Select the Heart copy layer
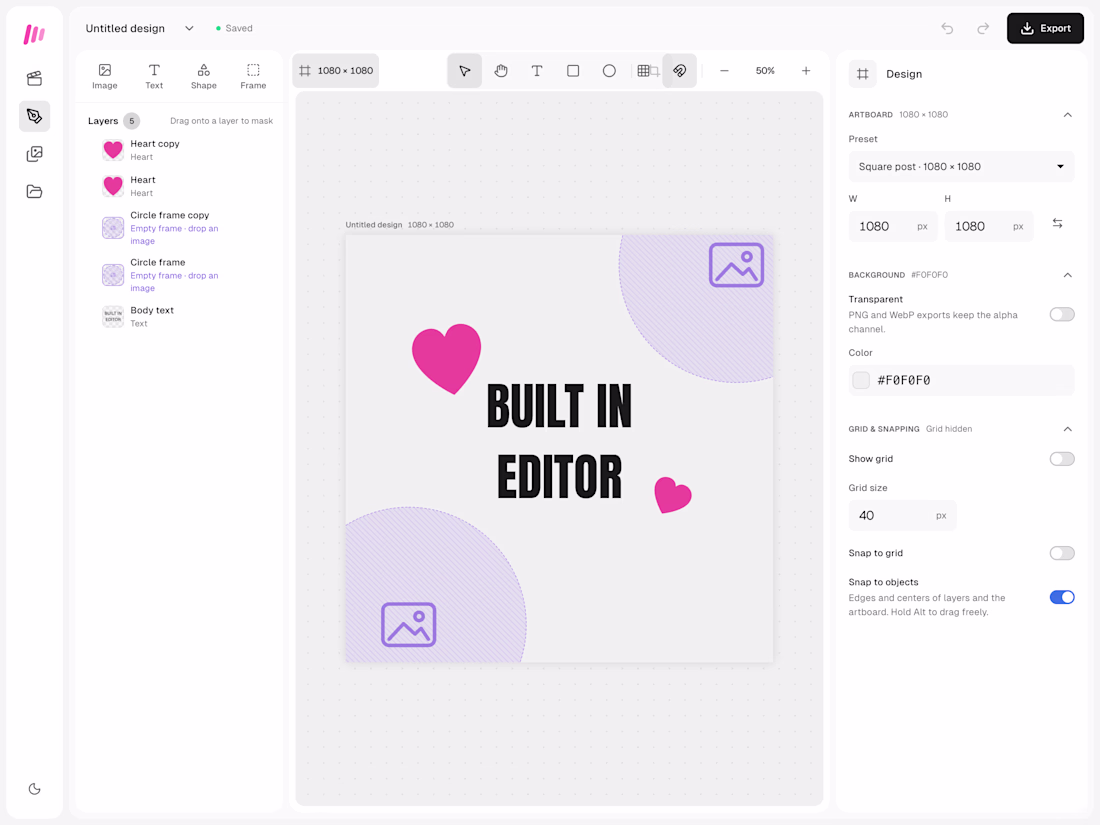Screen dimensions: 1100x825 [x=180, y=150]
